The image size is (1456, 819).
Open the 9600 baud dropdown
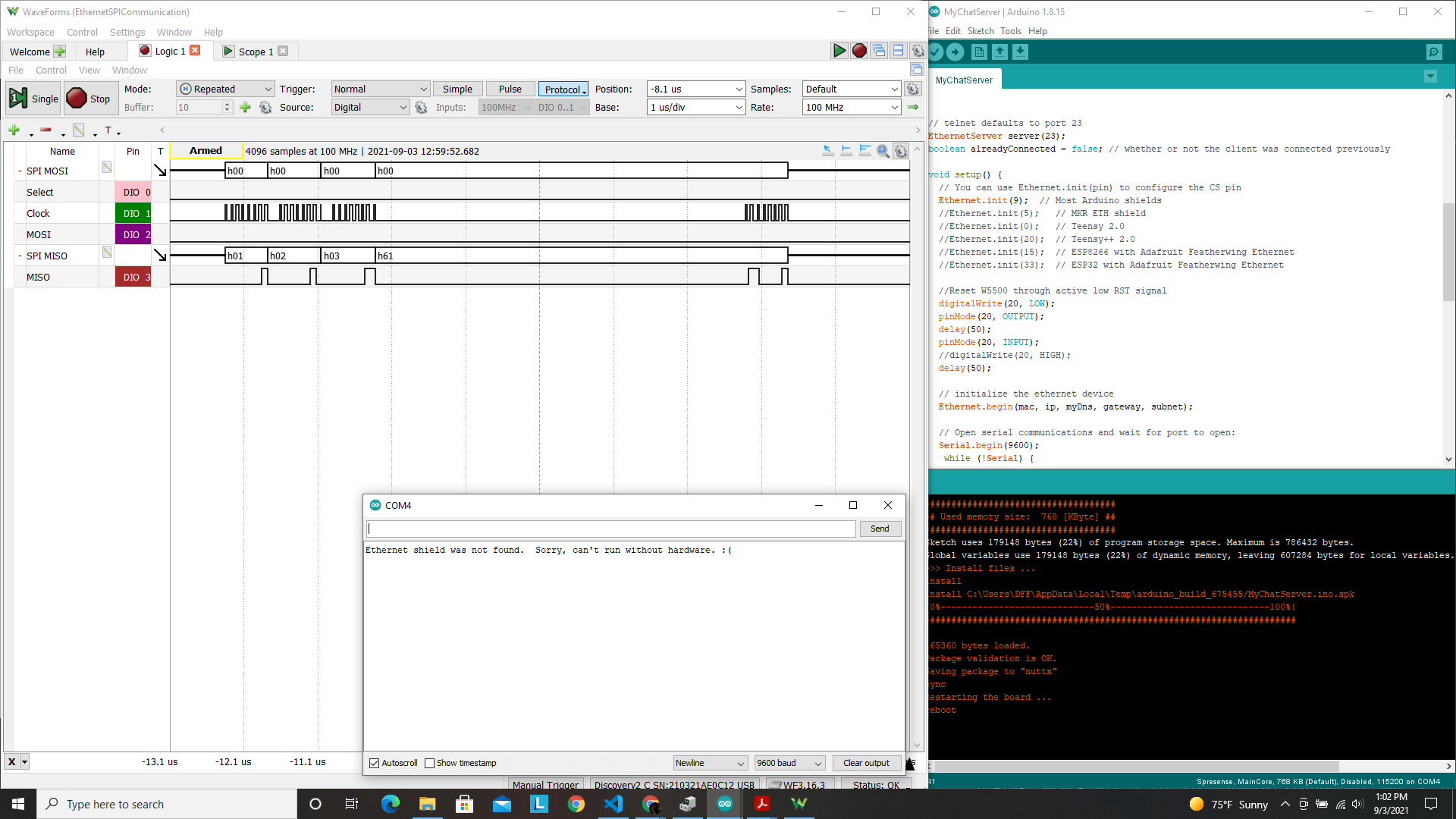click(789, 763)
